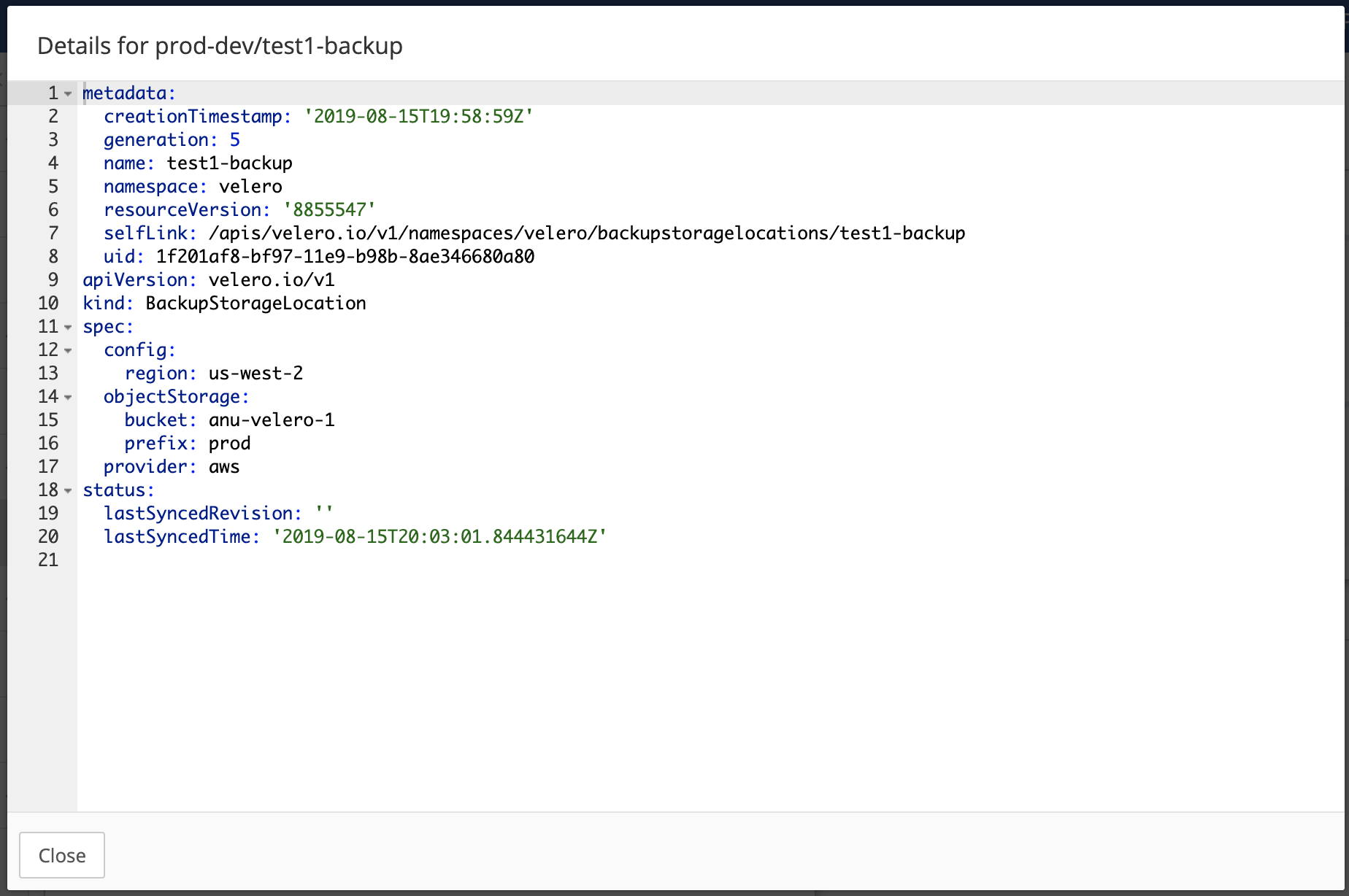Collapse the status section fold arrow

click(68, 491)
